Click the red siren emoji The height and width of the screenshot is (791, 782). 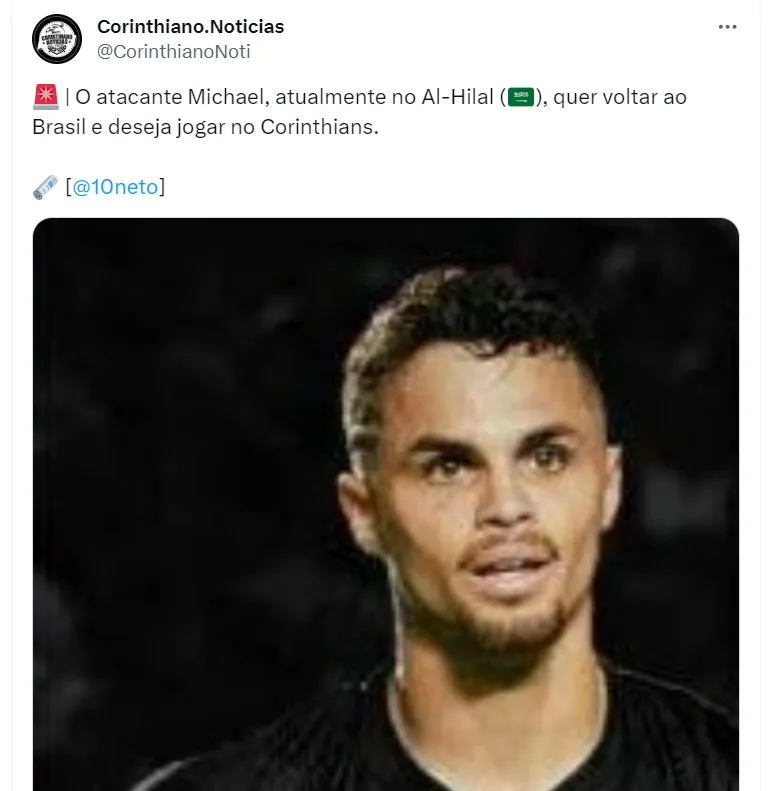[x=45, y=98]
